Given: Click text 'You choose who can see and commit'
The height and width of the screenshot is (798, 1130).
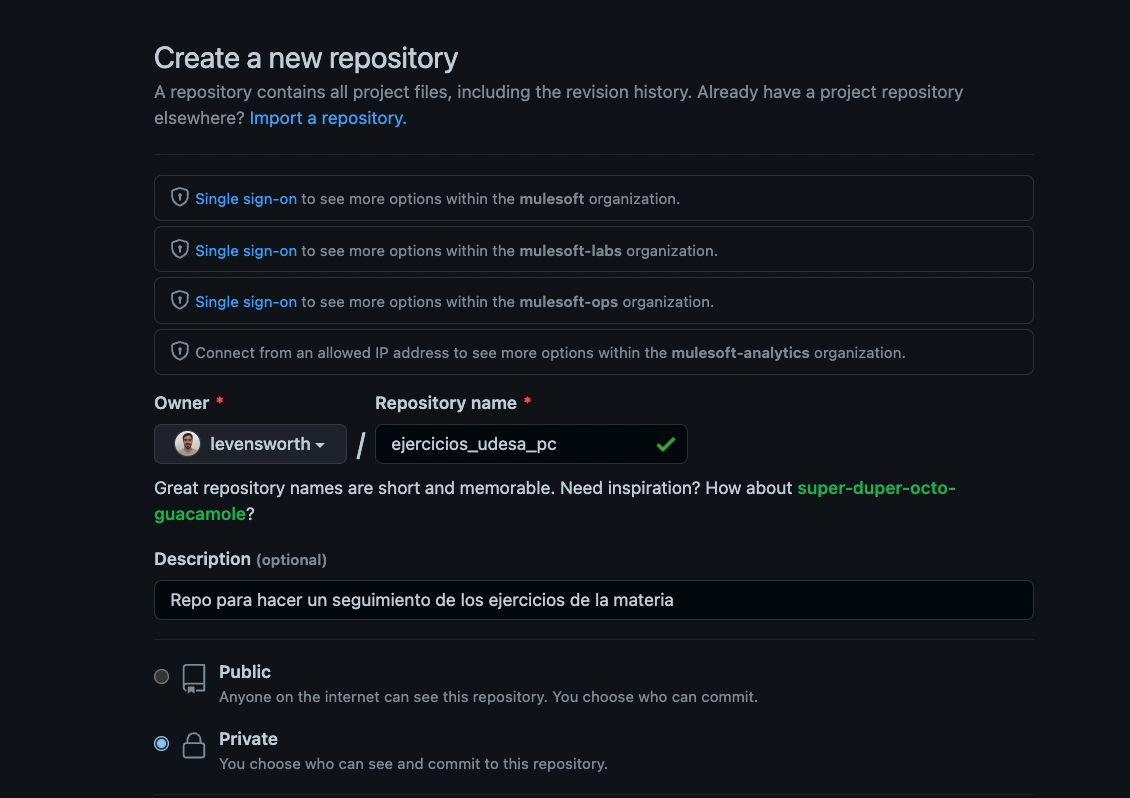Looking at the screenshot, I should pyautogui.click(x=348, y=764).
